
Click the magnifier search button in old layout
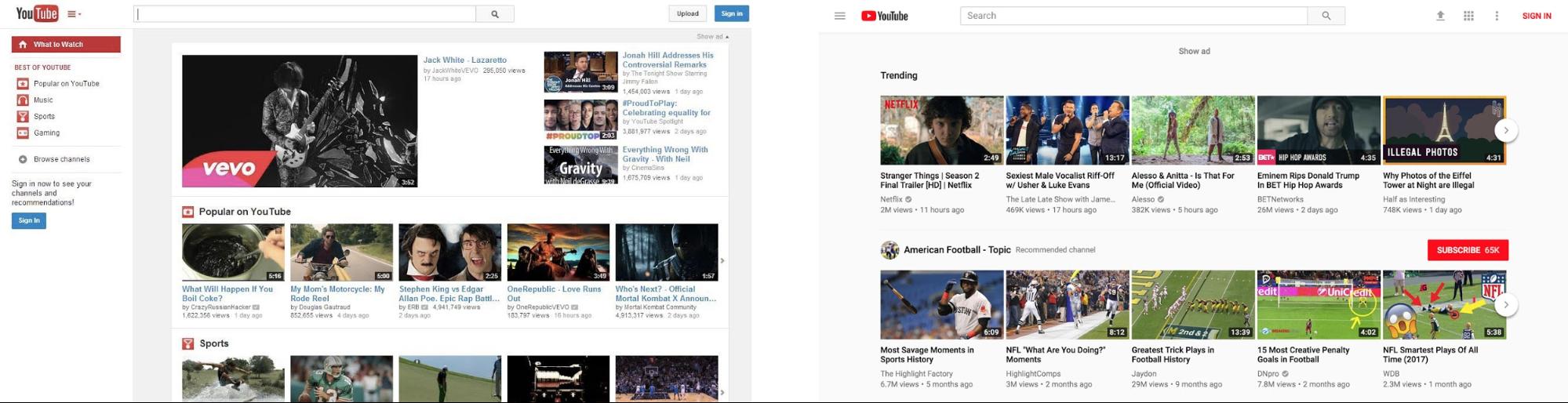click(495, 13)
